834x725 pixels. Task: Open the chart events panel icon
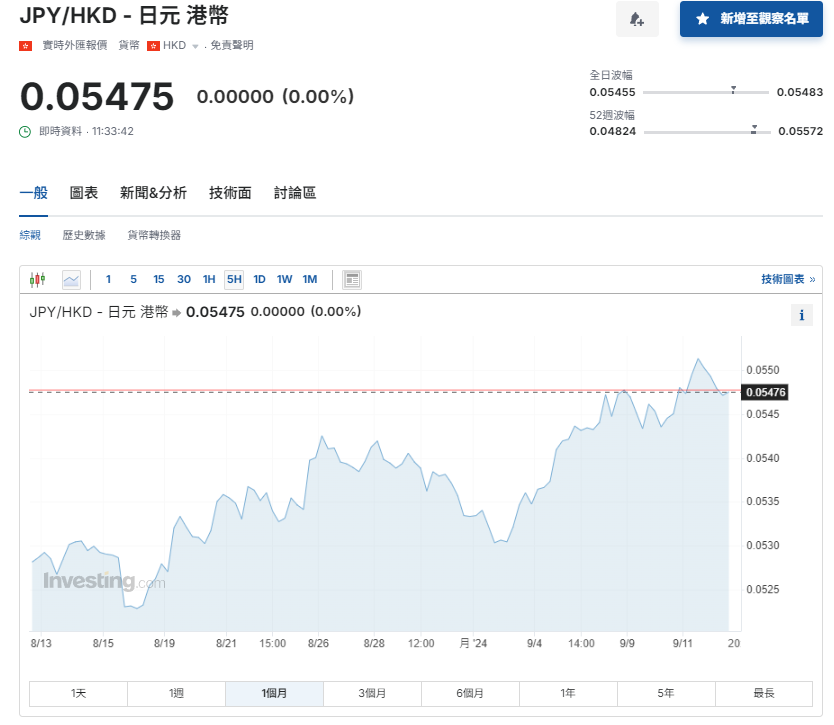coord(351,279)
